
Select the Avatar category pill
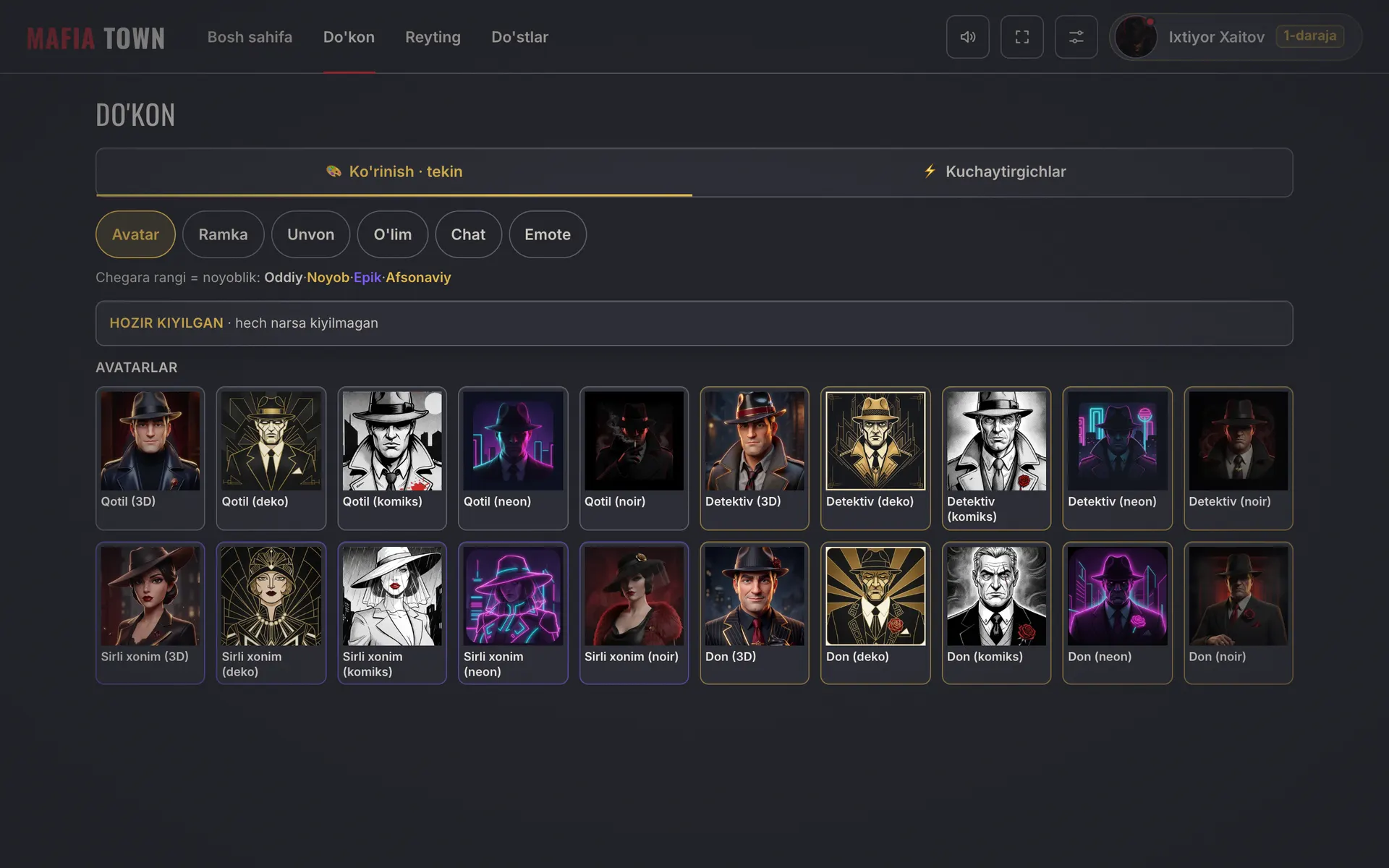[x=135, y=234]
